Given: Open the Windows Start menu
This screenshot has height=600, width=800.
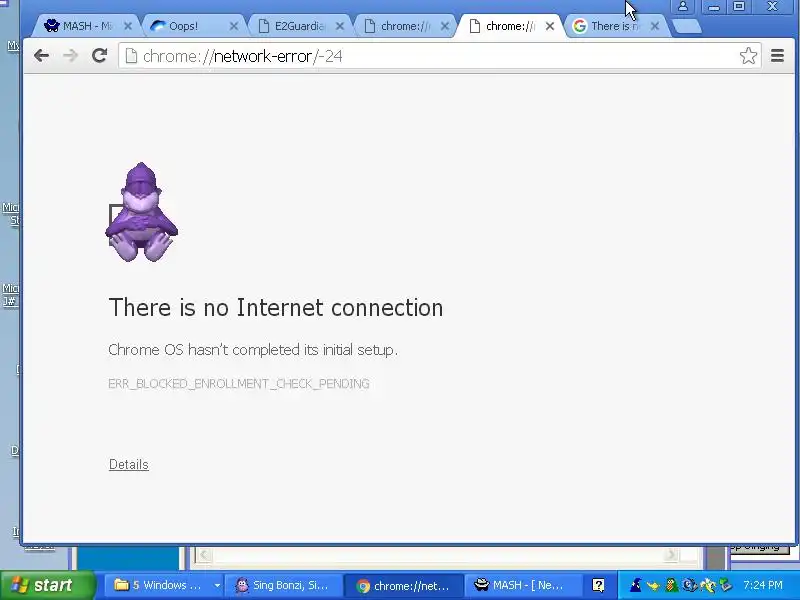Looking at the screenshot, I should (x=47, y=585).
